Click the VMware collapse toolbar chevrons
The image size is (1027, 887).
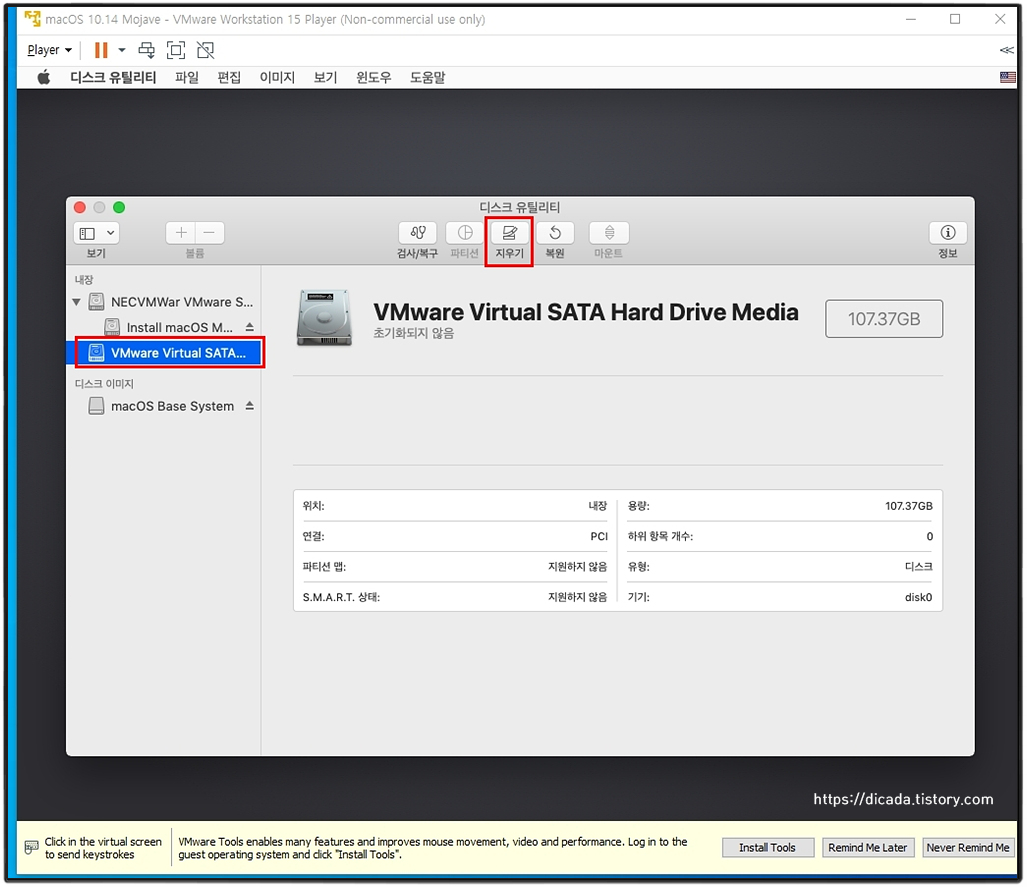[1007, 50]
